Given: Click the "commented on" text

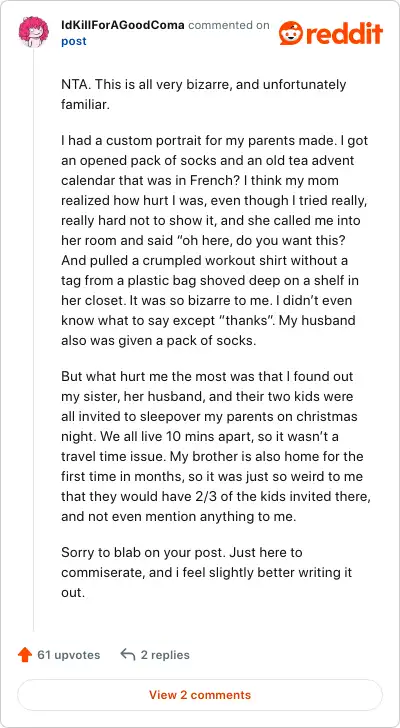Looking at the screenshot, I should coord(228,25).
